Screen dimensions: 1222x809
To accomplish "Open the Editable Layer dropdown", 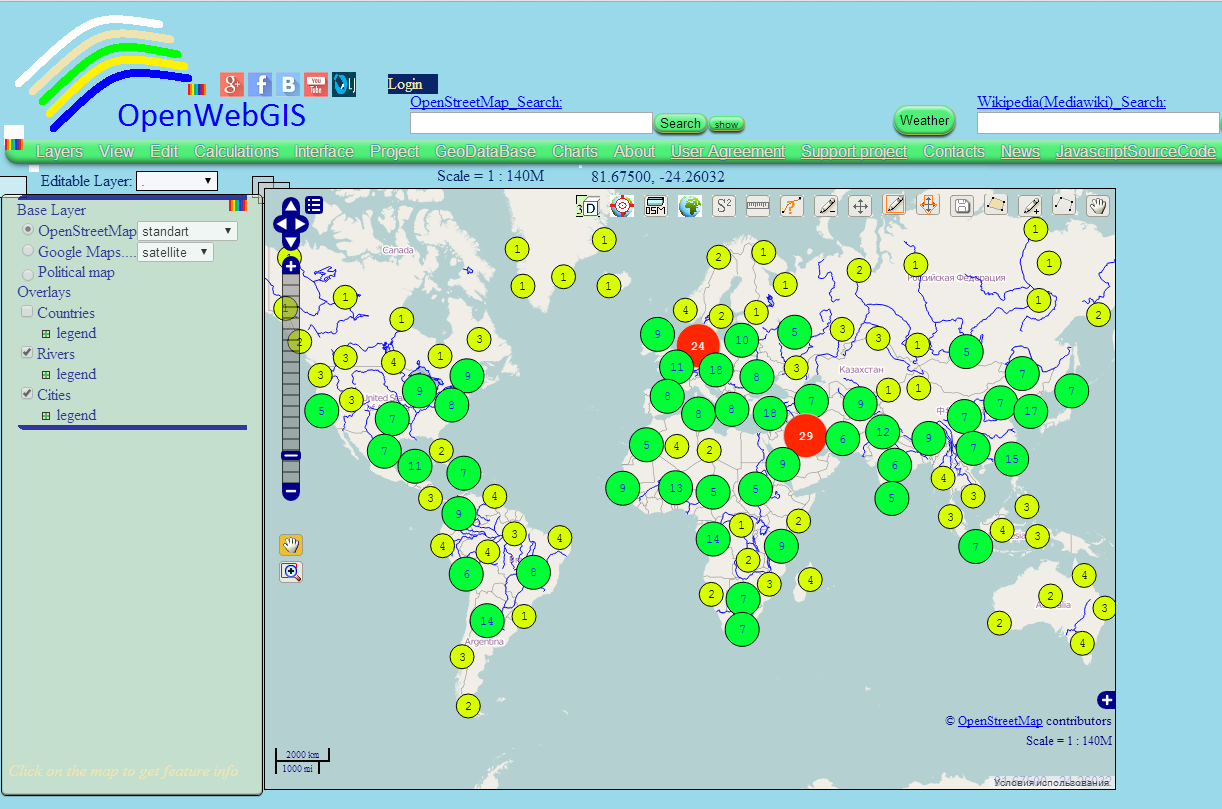I will [x=177, y=181].
